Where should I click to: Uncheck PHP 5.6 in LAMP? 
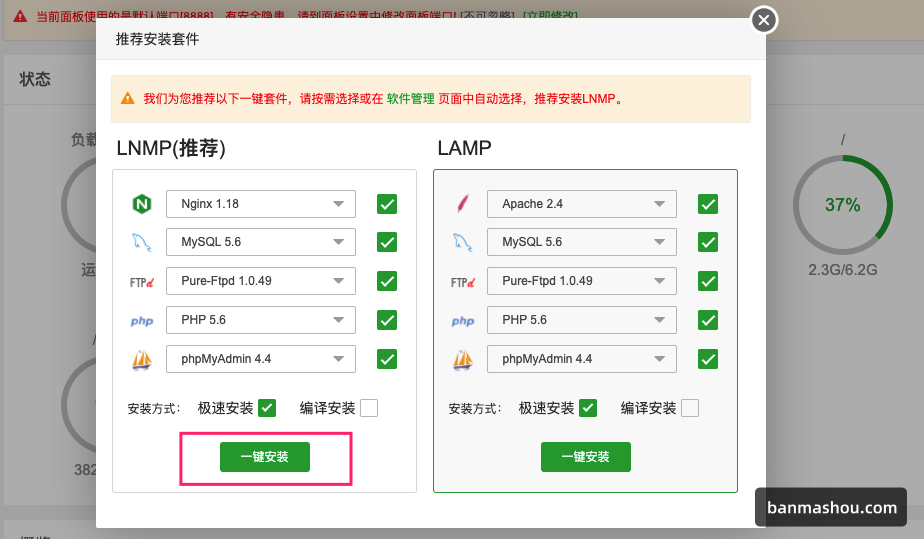click(708, 320)
